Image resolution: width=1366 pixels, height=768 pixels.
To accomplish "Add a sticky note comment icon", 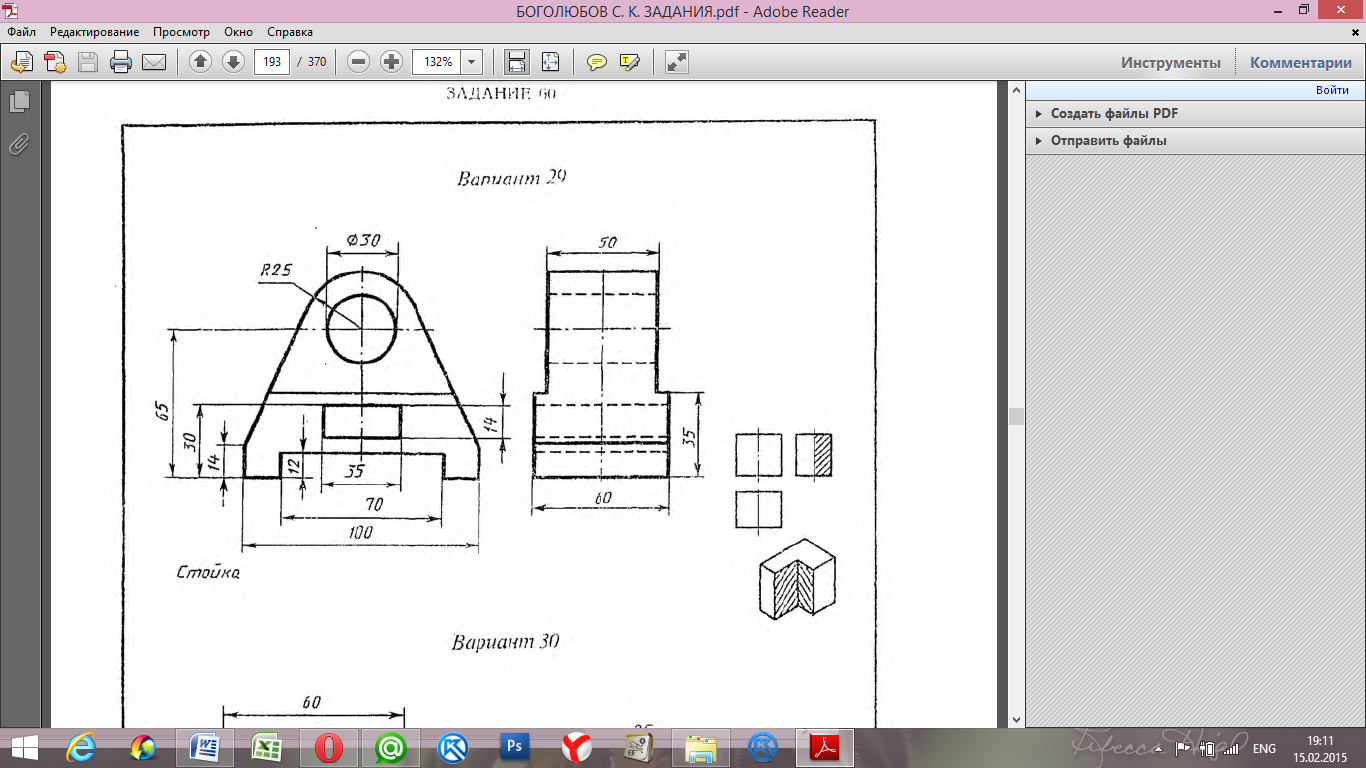I will pyautogui.click(x=597, y=62).
